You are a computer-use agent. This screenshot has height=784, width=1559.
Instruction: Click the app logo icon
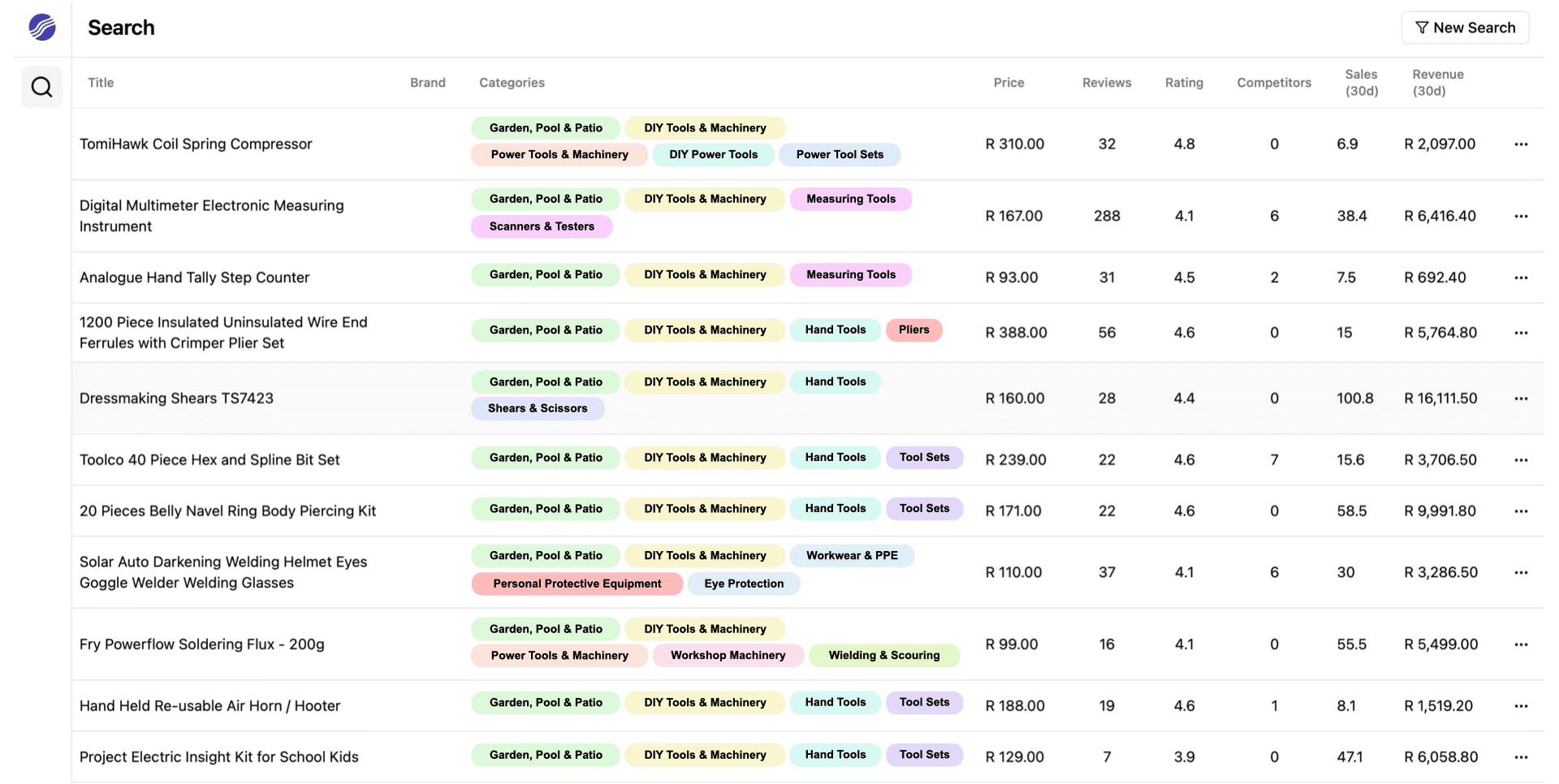(x=42, y=28)
